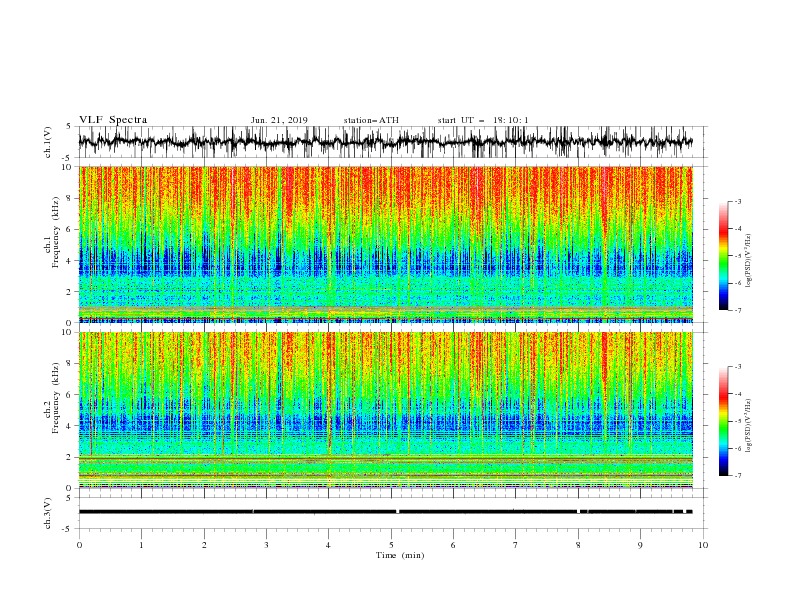This screenshot has height=612, width=792.
Task: Click the upper "log(PSD)(V²/Hz)" colorbar label
Action: 749,261
